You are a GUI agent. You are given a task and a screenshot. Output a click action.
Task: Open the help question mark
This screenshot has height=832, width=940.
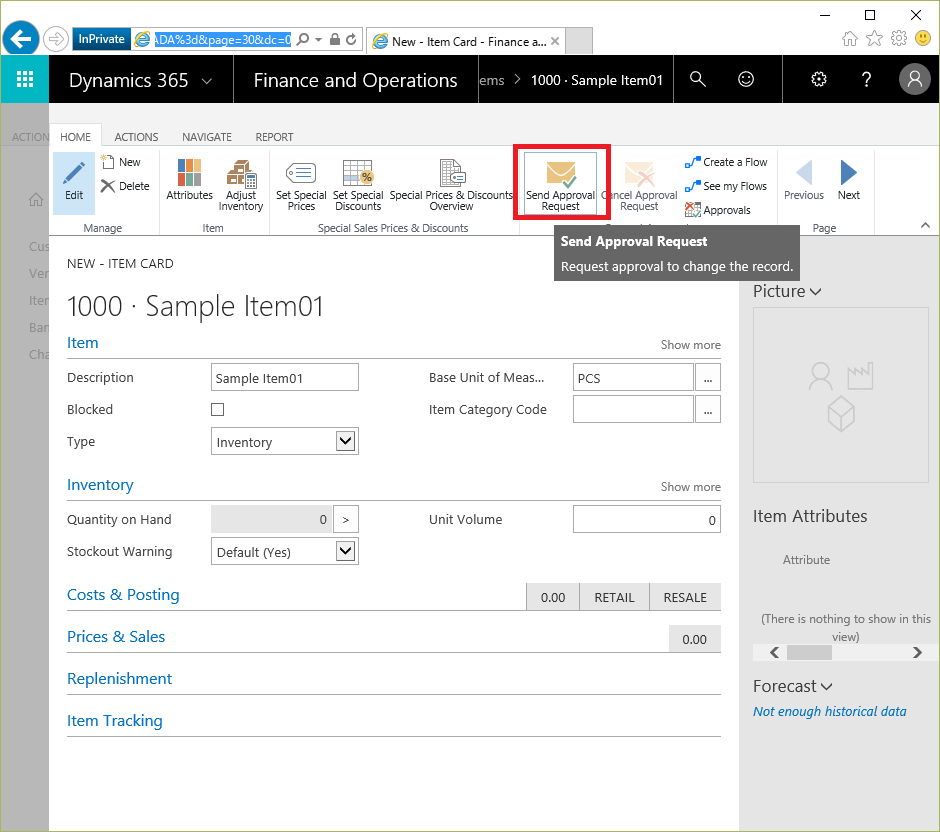866,79
